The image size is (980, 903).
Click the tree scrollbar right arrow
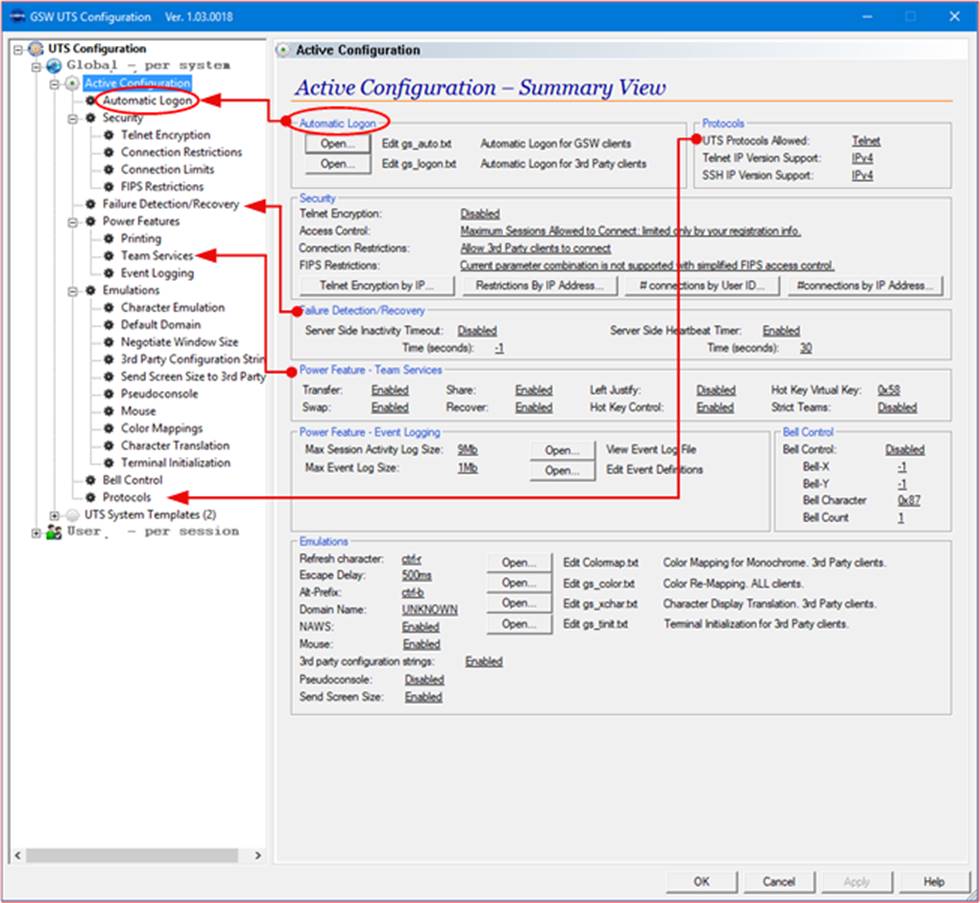[258, 855]
